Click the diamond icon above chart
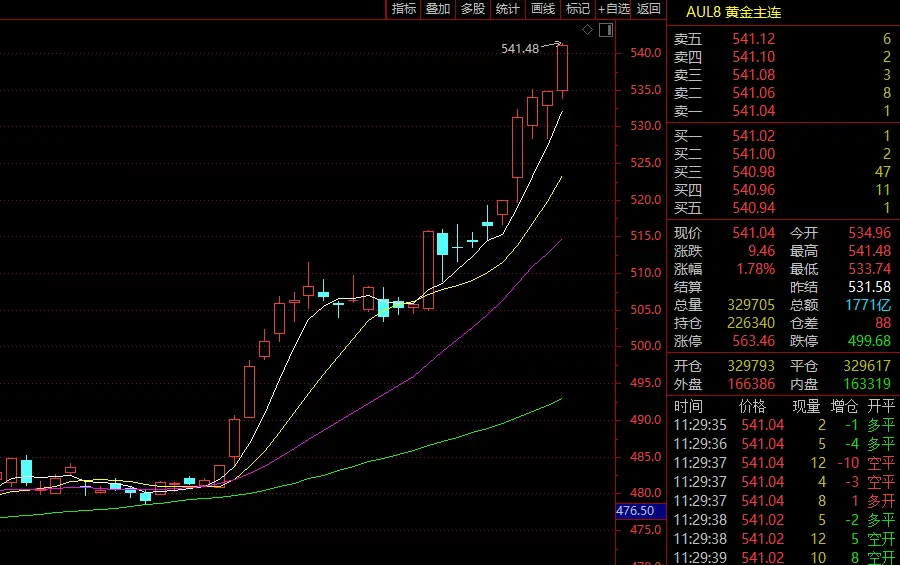This screenshot has height=565, width=900. coord(587,30)
